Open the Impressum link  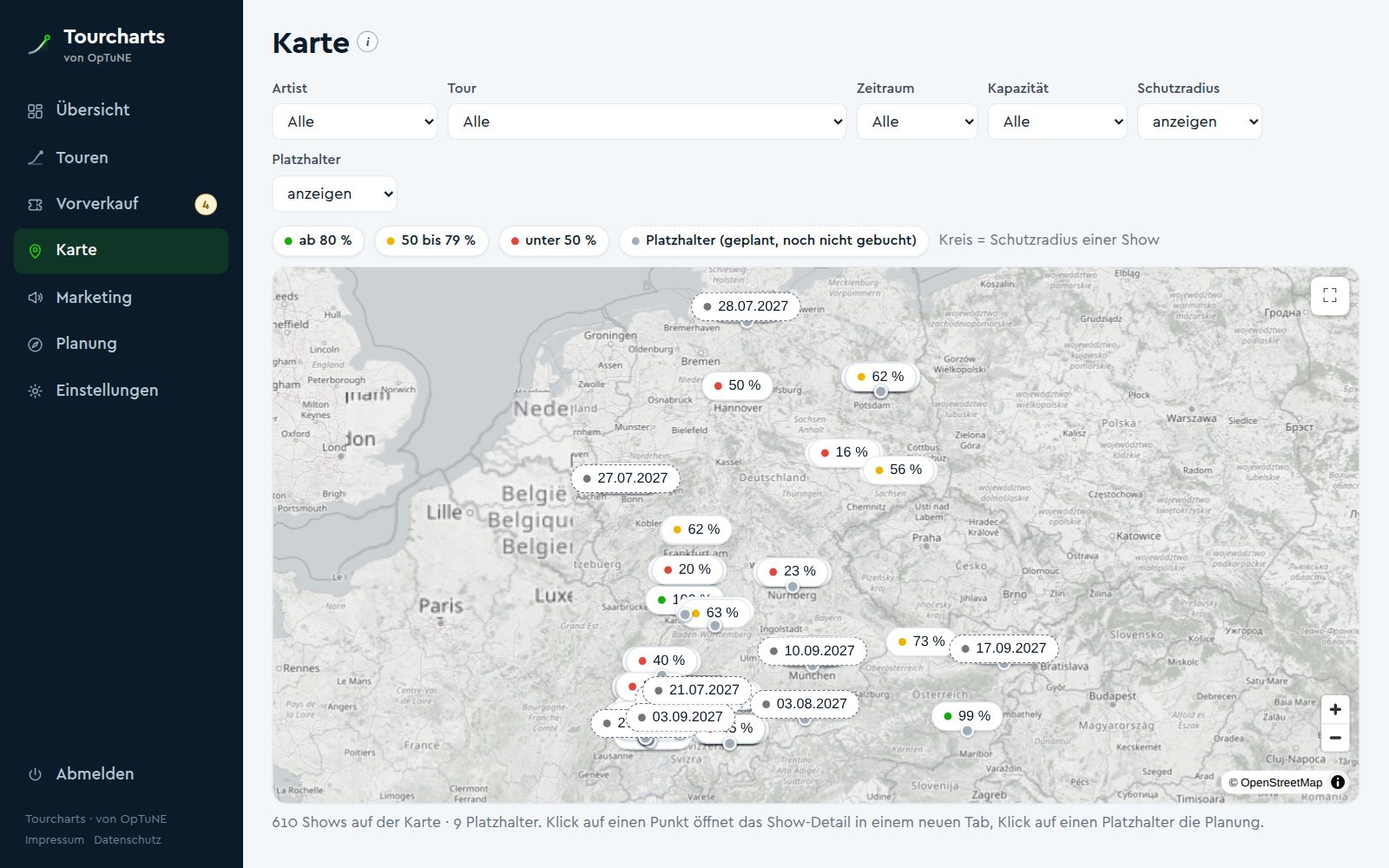55,839
